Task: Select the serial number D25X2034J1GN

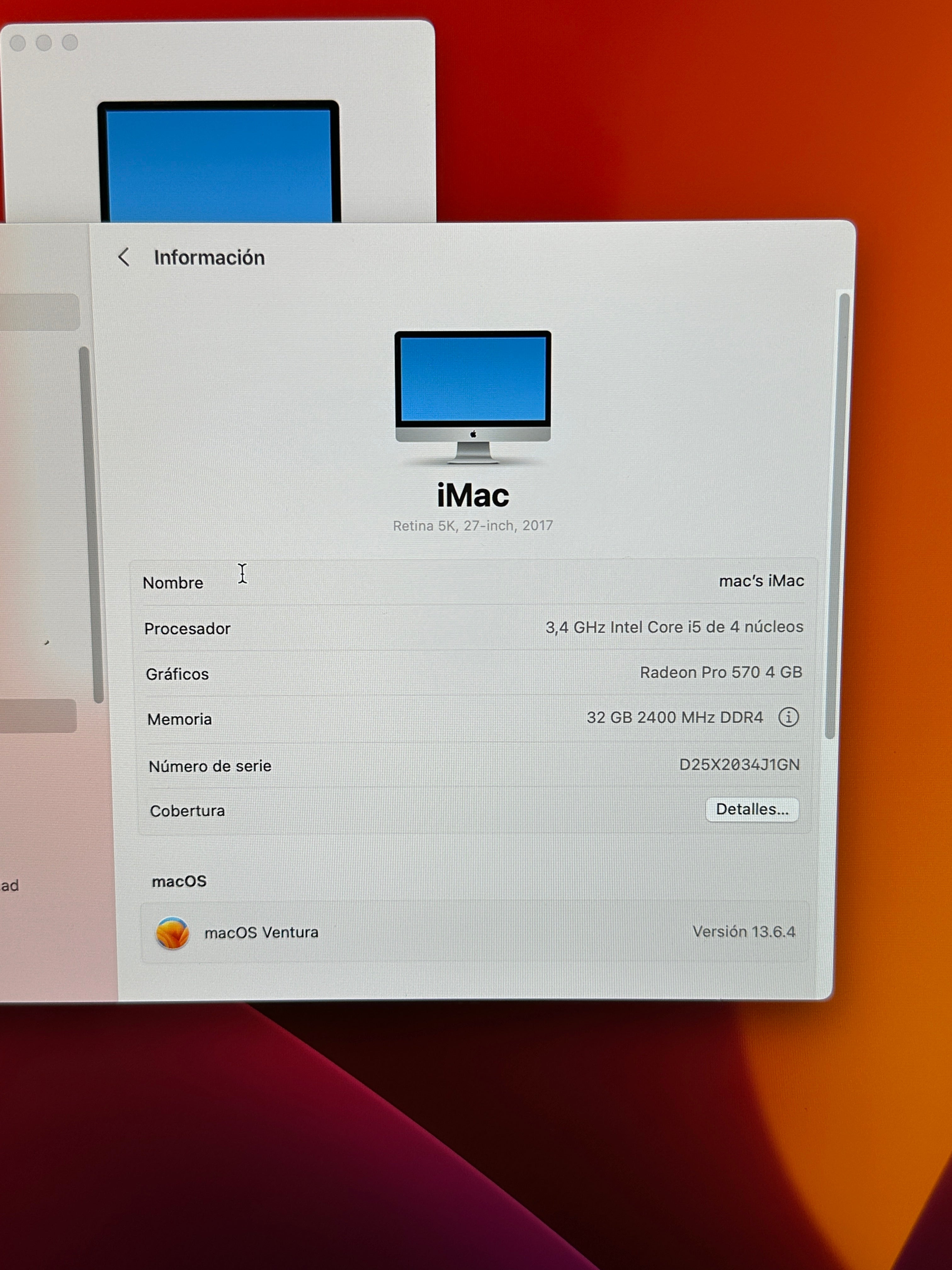Action: point(739,765)
